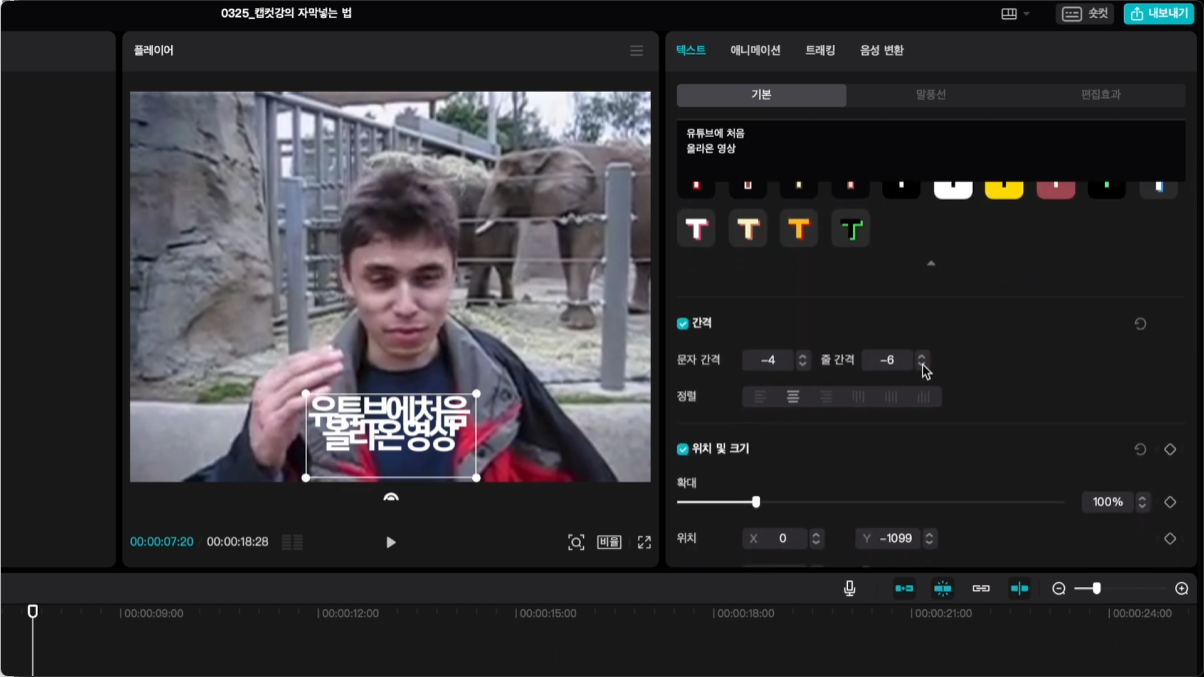Switch to the 트래킹 tab
The width and height of the screenshot is (1204, 677).
820,50
